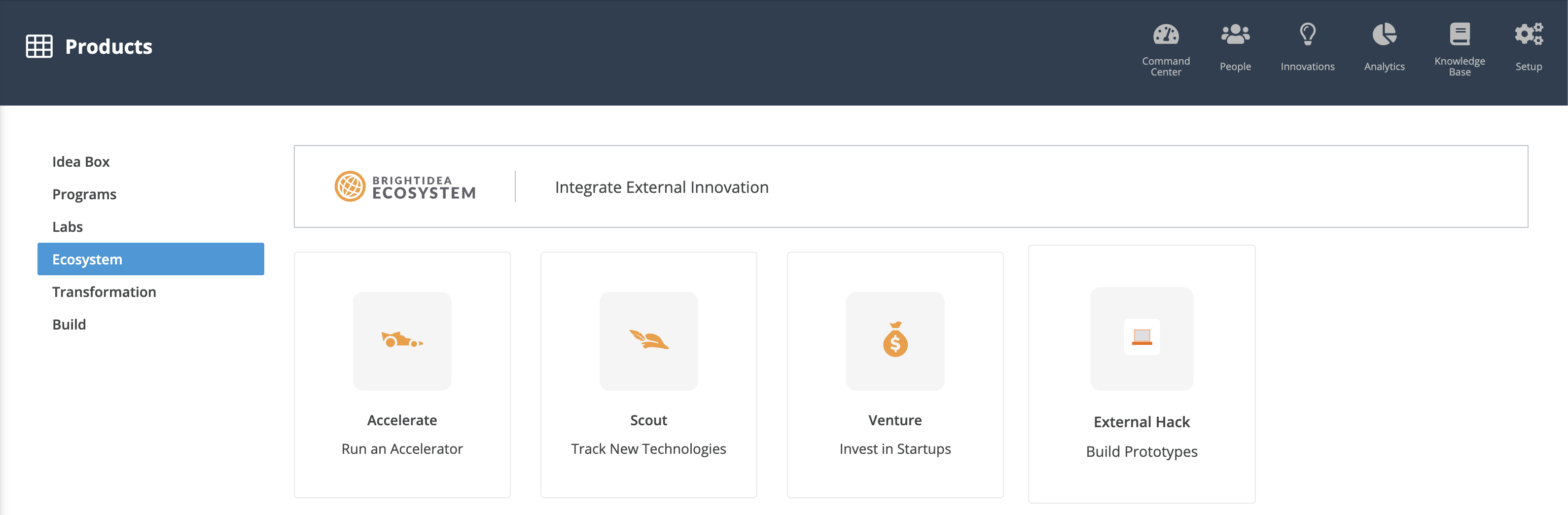Viewport: 1568px width, 515px height.
Task: Open Build in the sidebar
Action: [69, 324]
